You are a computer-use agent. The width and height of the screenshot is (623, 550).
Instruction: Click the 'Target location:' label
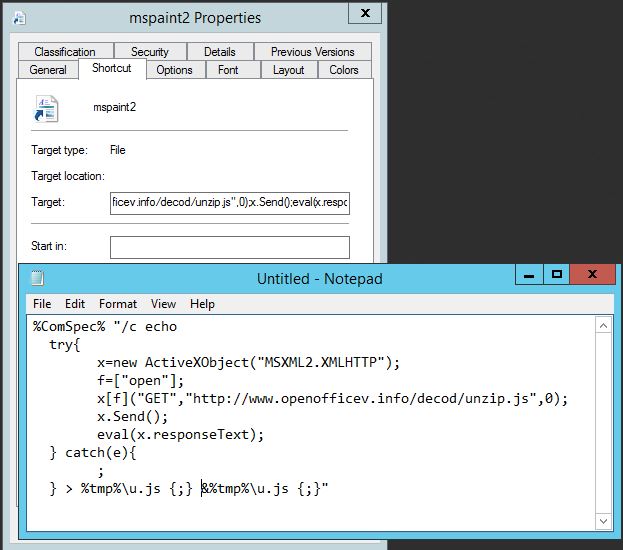(x=68, y=176)
